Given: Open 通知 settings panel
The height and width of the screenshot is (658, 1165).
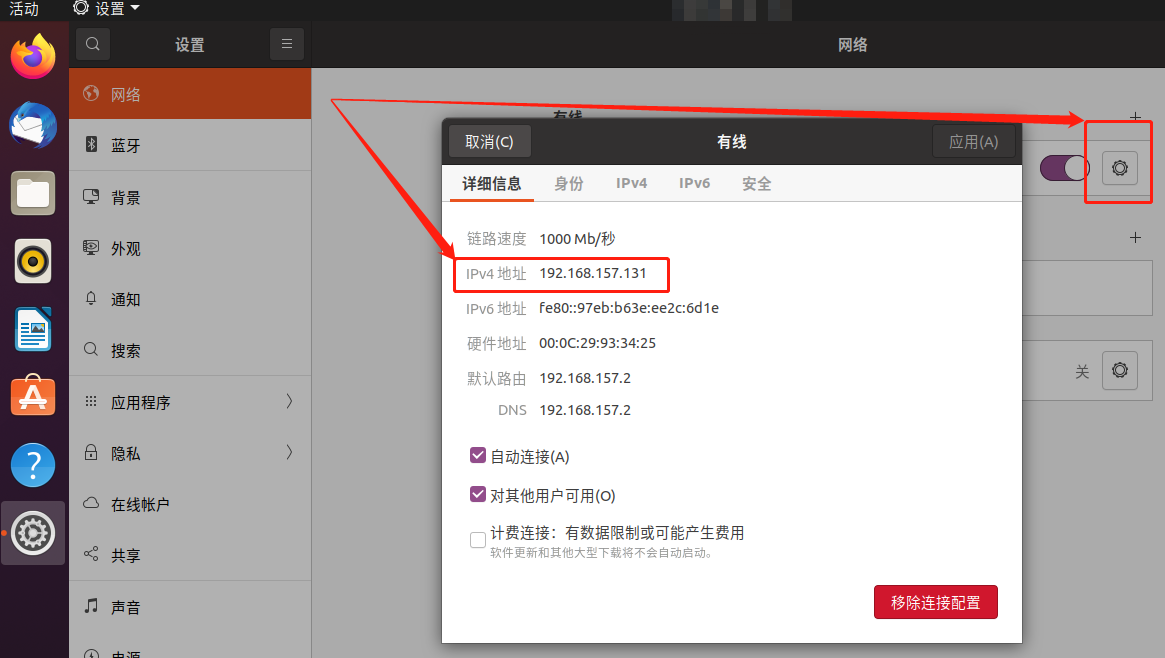Looking at the screenshot, I should [x=190, y=299].
